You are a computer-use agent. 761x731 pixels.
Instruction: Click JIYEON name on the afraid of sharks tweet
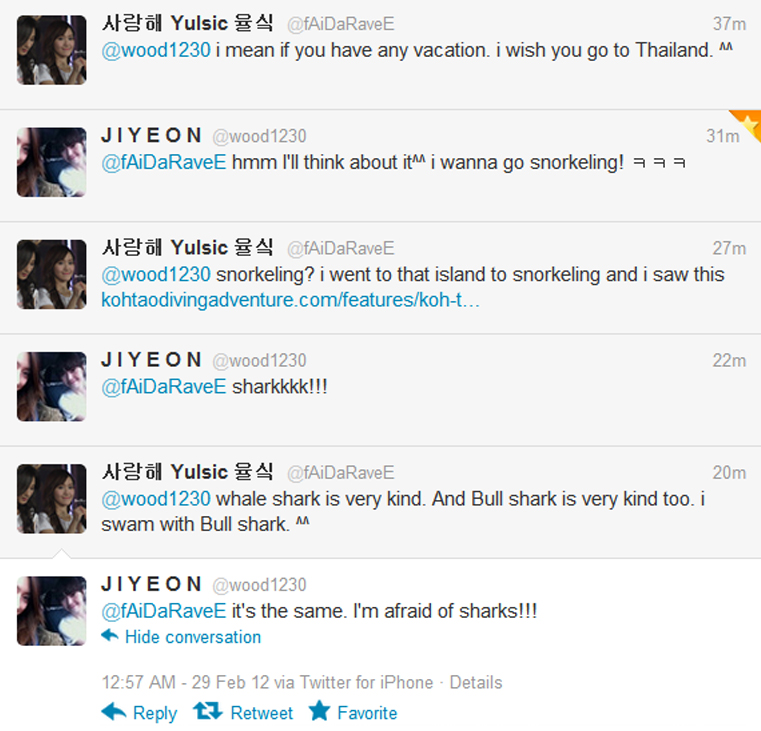(151, 584)
